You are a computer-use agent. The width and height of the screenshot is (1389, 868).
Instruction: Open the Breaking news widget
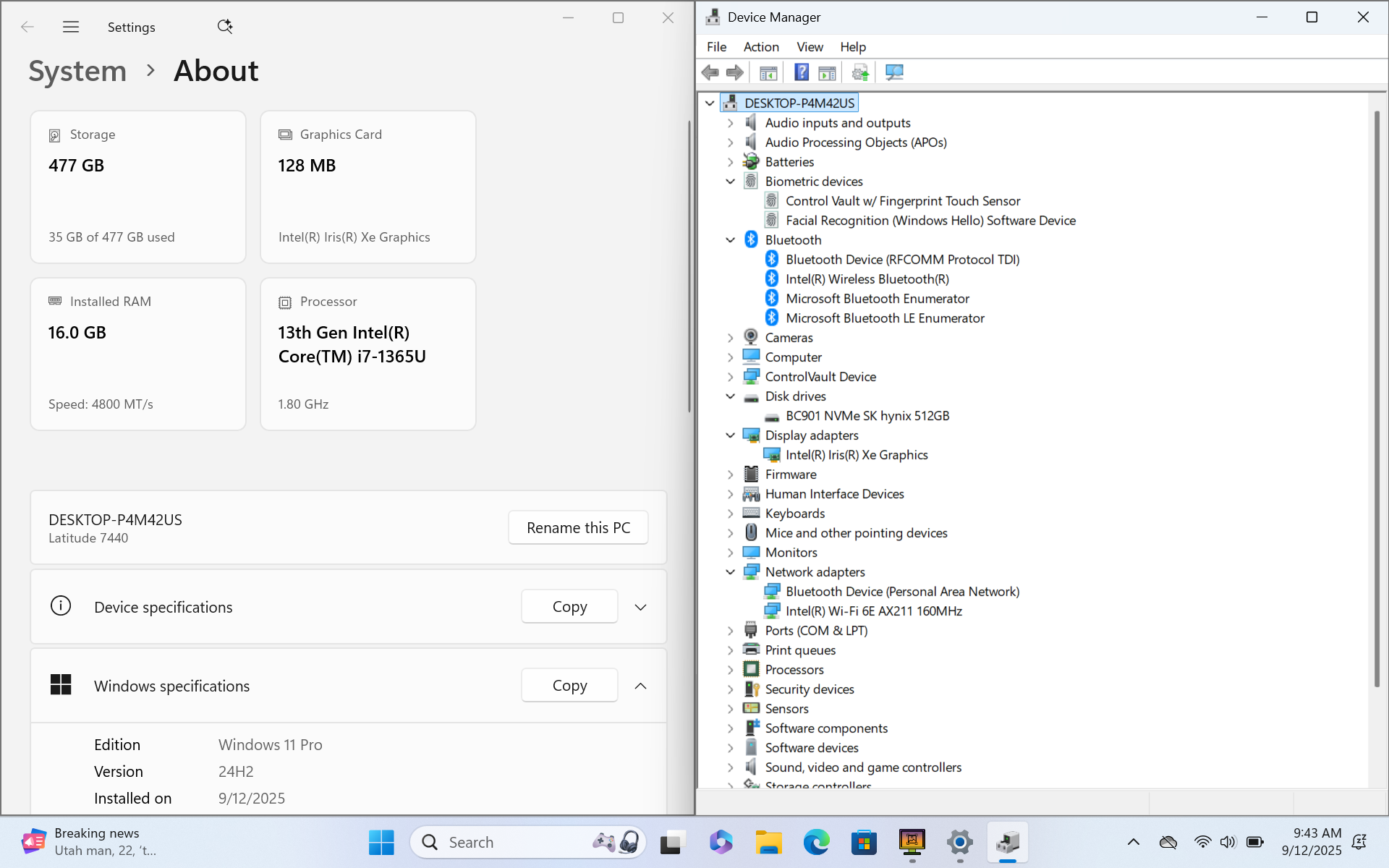tap(88, 842)
